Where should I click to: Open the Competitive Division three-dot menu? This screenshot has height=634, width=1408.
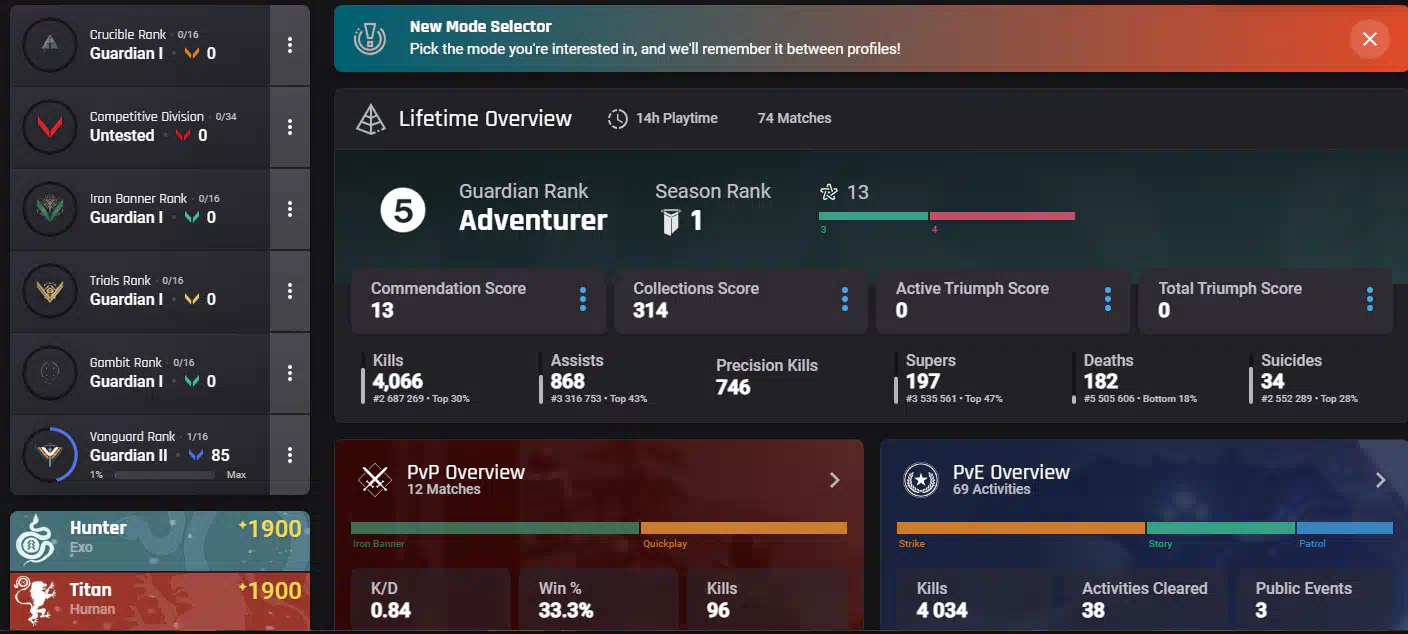pyautogui.click(x=290, y=127)
